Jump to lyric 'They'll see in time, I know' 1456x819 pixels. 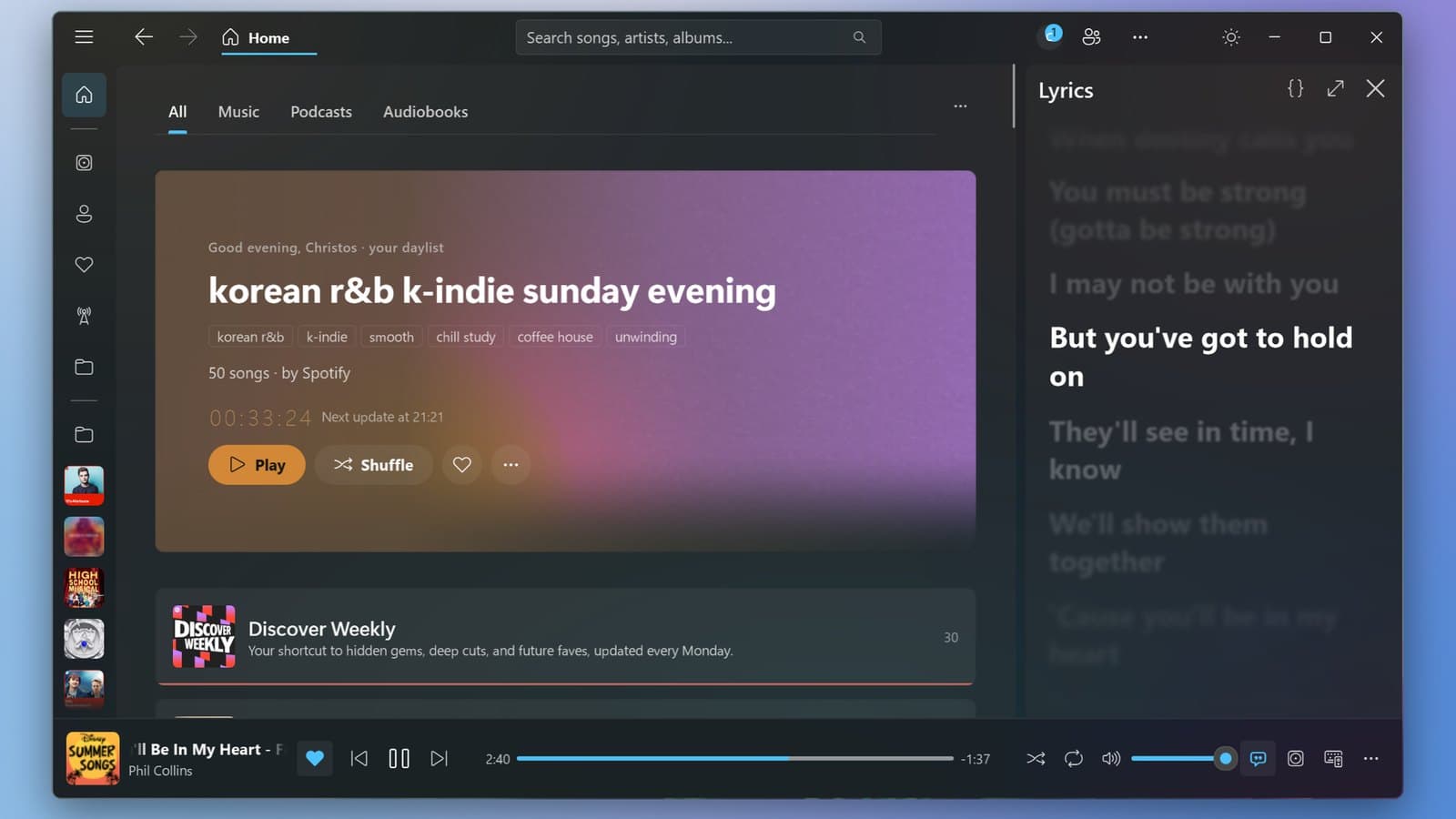click(1181, 450)
